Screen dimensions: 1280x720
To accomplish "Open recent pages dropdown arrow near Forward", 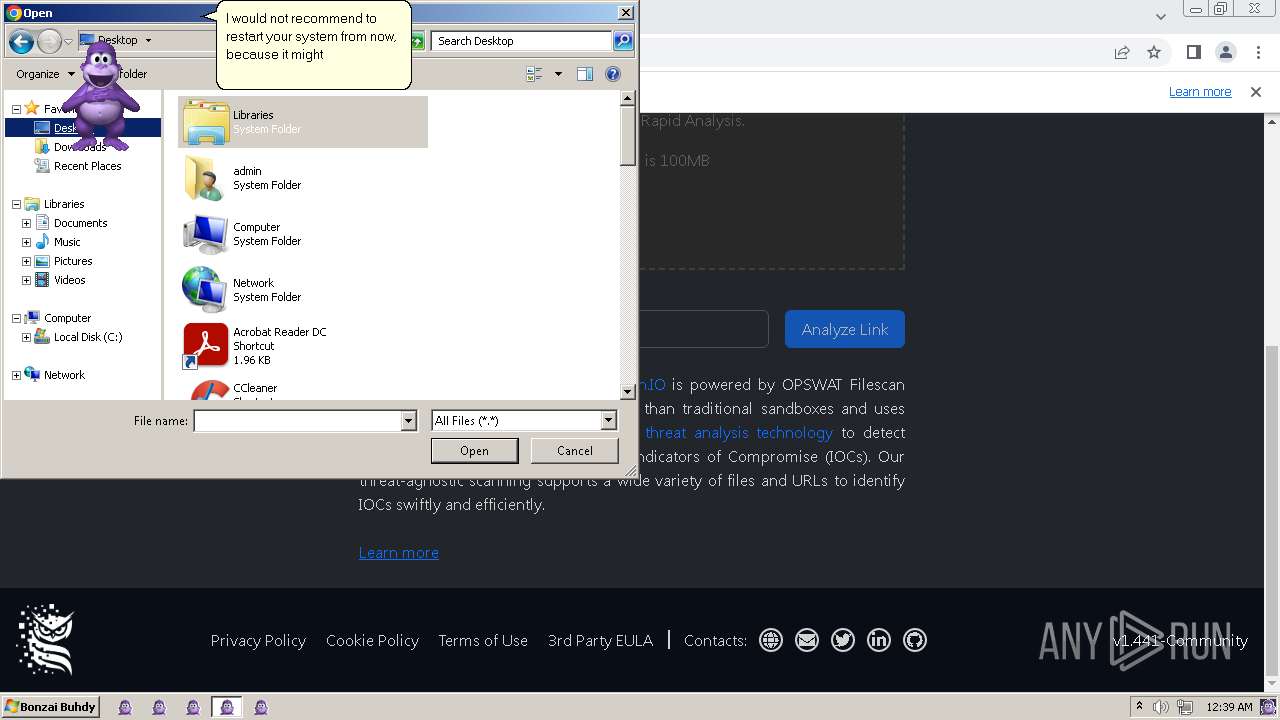I will 68,41.
